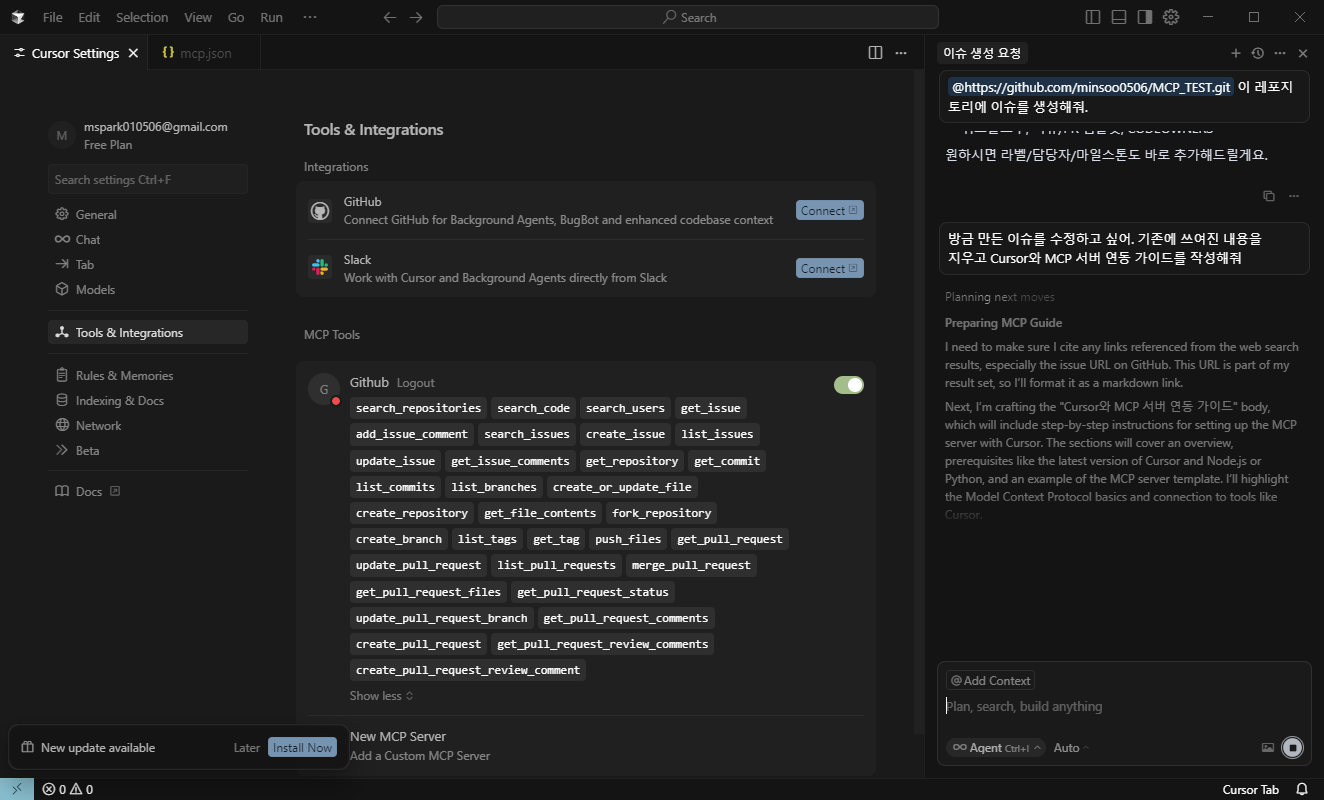
Task: Show chat history clock icon
Action: tap(1258, 53)
